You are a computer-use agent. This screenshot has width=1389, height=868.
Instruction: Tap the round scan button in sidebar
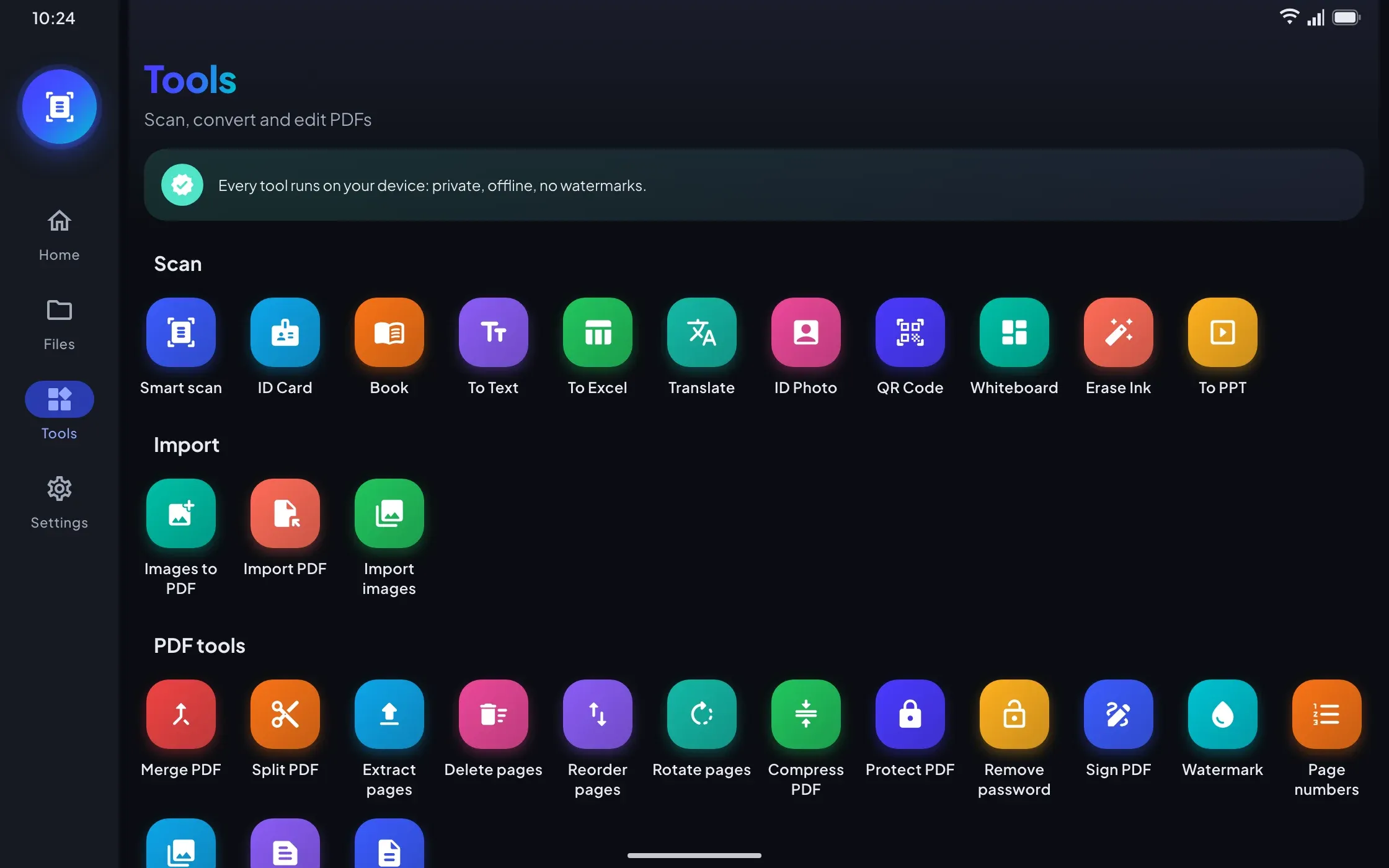pos(59,107)
